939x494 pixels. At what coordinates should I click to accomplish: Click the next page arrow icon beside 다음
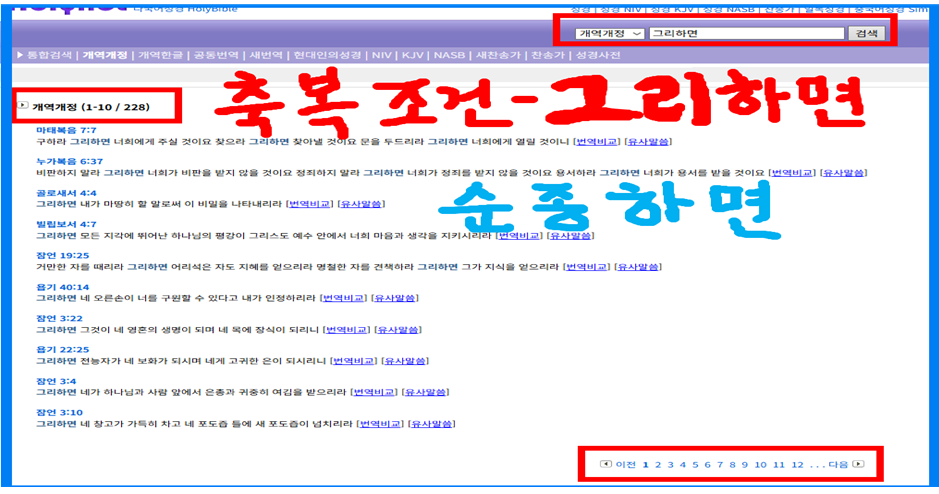coord(857,464)
